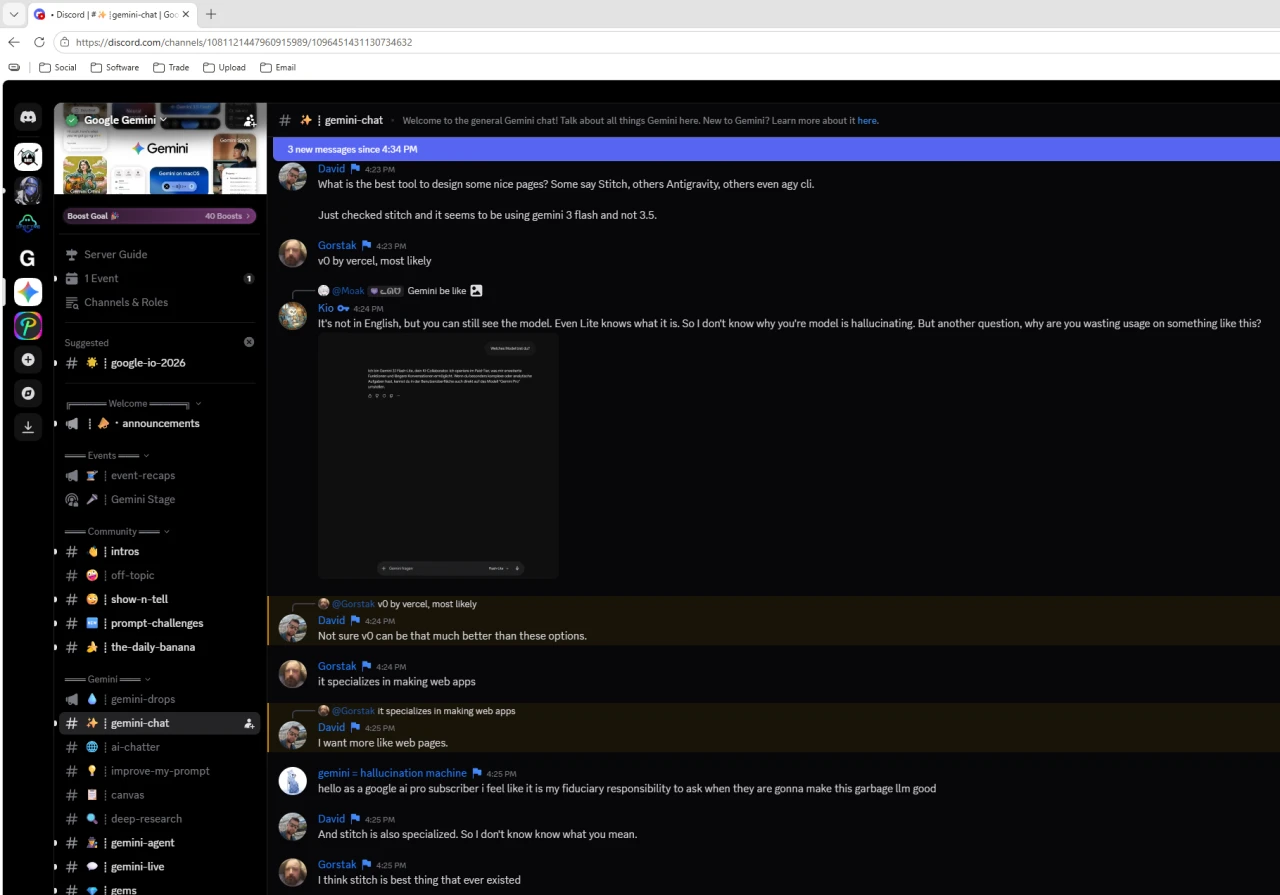The image size is (1280, 895).
Task: Open the Email bookmarks folder
Action: click(x=278, y=67)
